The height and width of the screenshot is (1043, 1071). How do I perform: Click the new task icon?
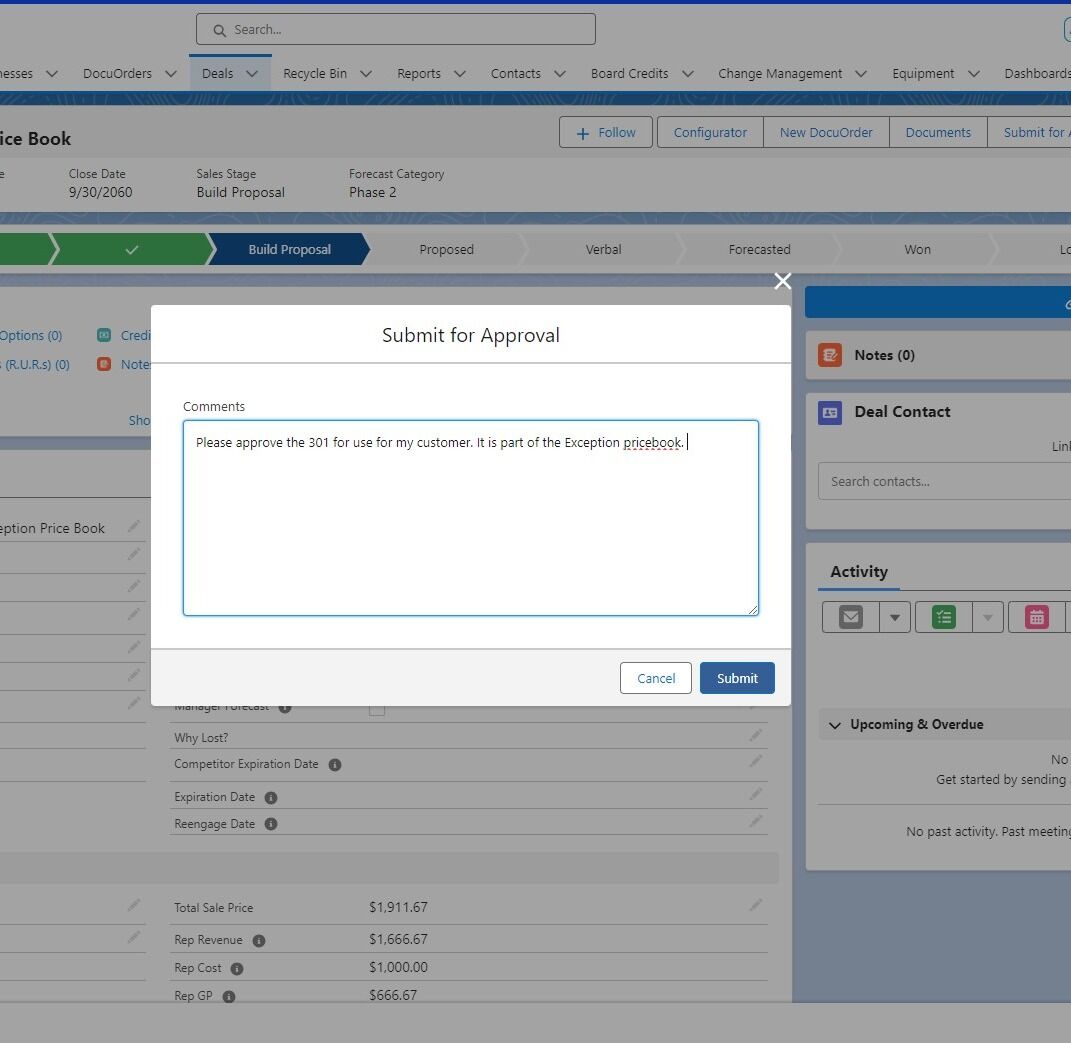click(944, 617)
